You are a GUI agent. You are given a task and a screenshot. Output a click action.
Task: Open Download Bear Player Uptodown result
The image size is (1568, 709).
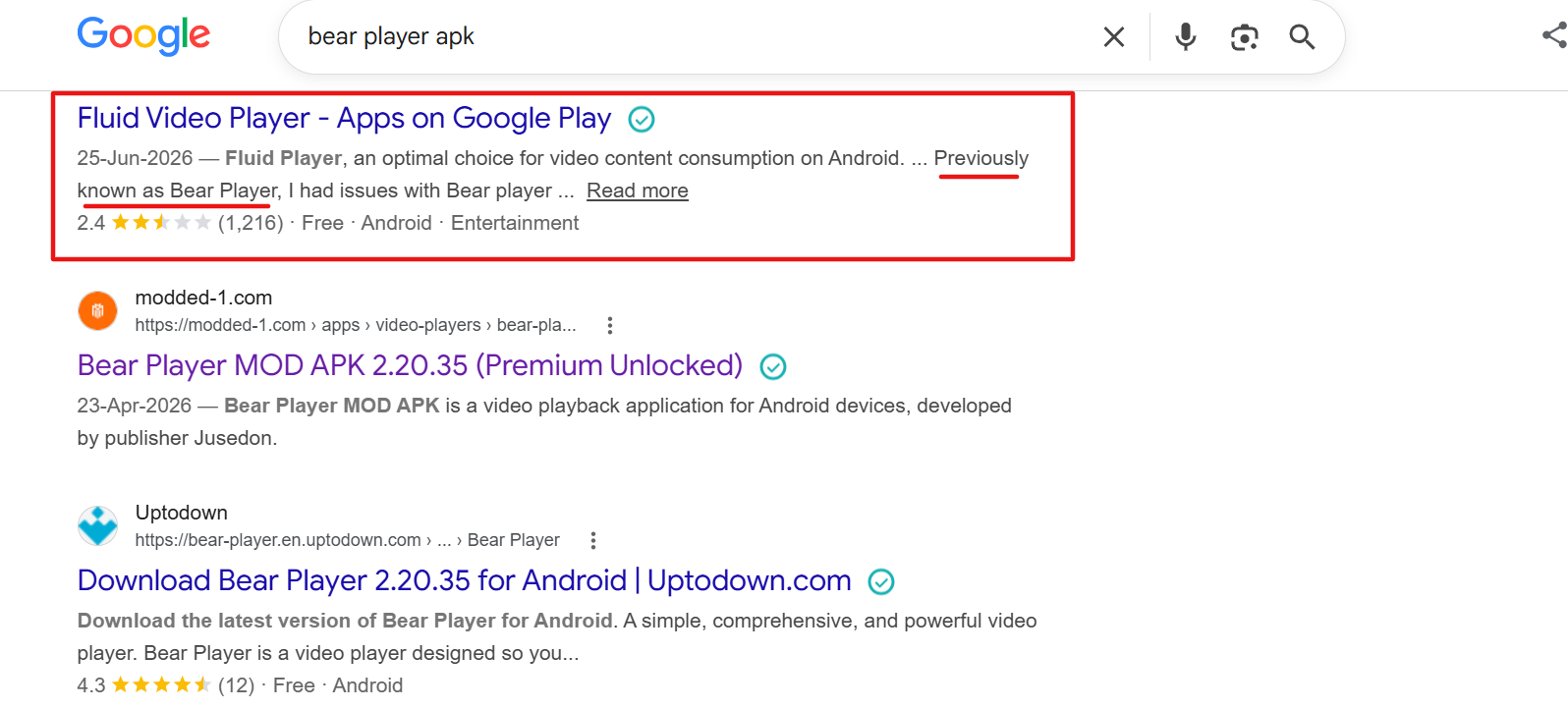click(x=464, y=580)
